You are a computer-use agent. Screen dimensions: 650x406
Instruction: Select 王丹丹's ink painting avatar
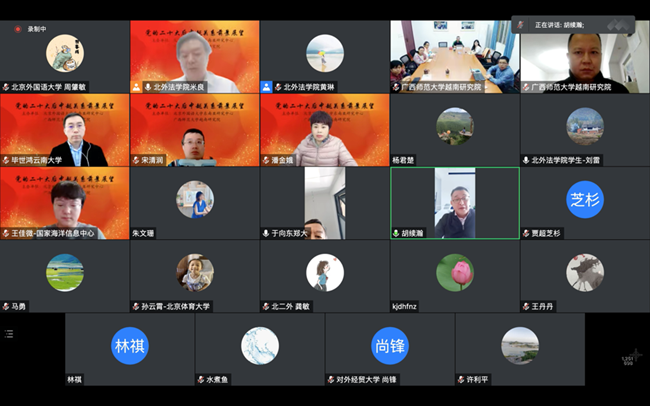(x=585, y=273)
